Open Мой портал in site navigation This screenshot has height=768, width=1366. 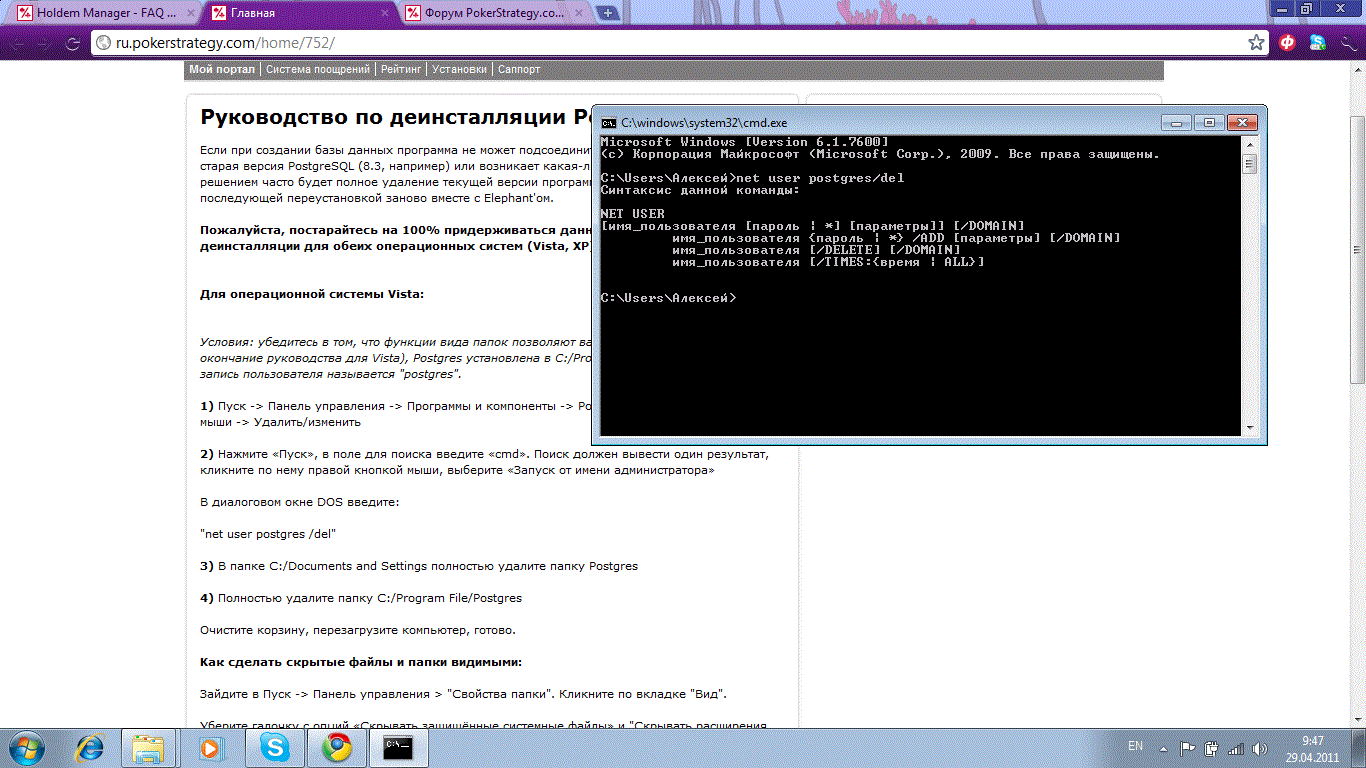[222, 70]
